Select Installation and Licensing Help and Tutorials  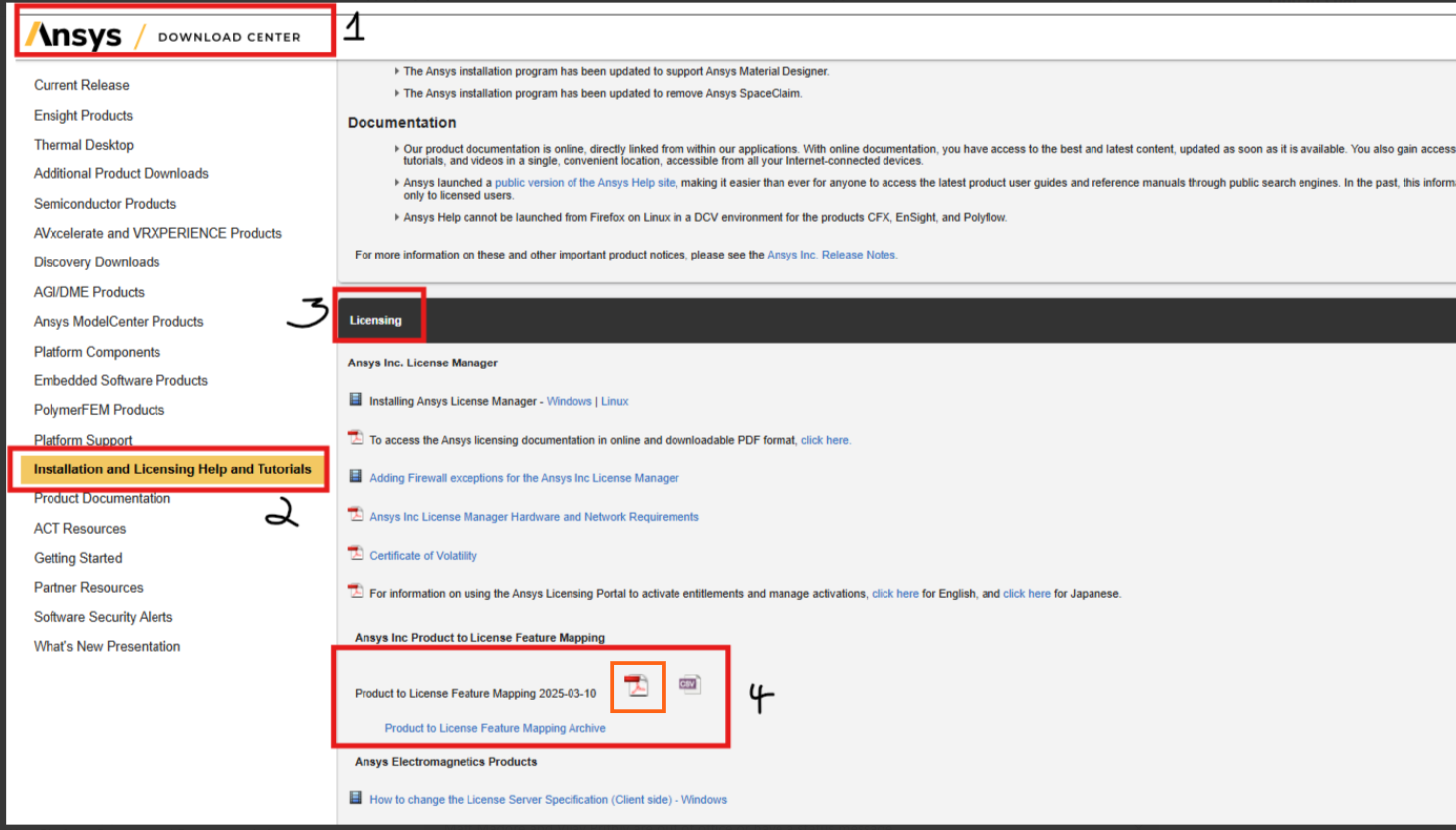(x=172, y=469)
